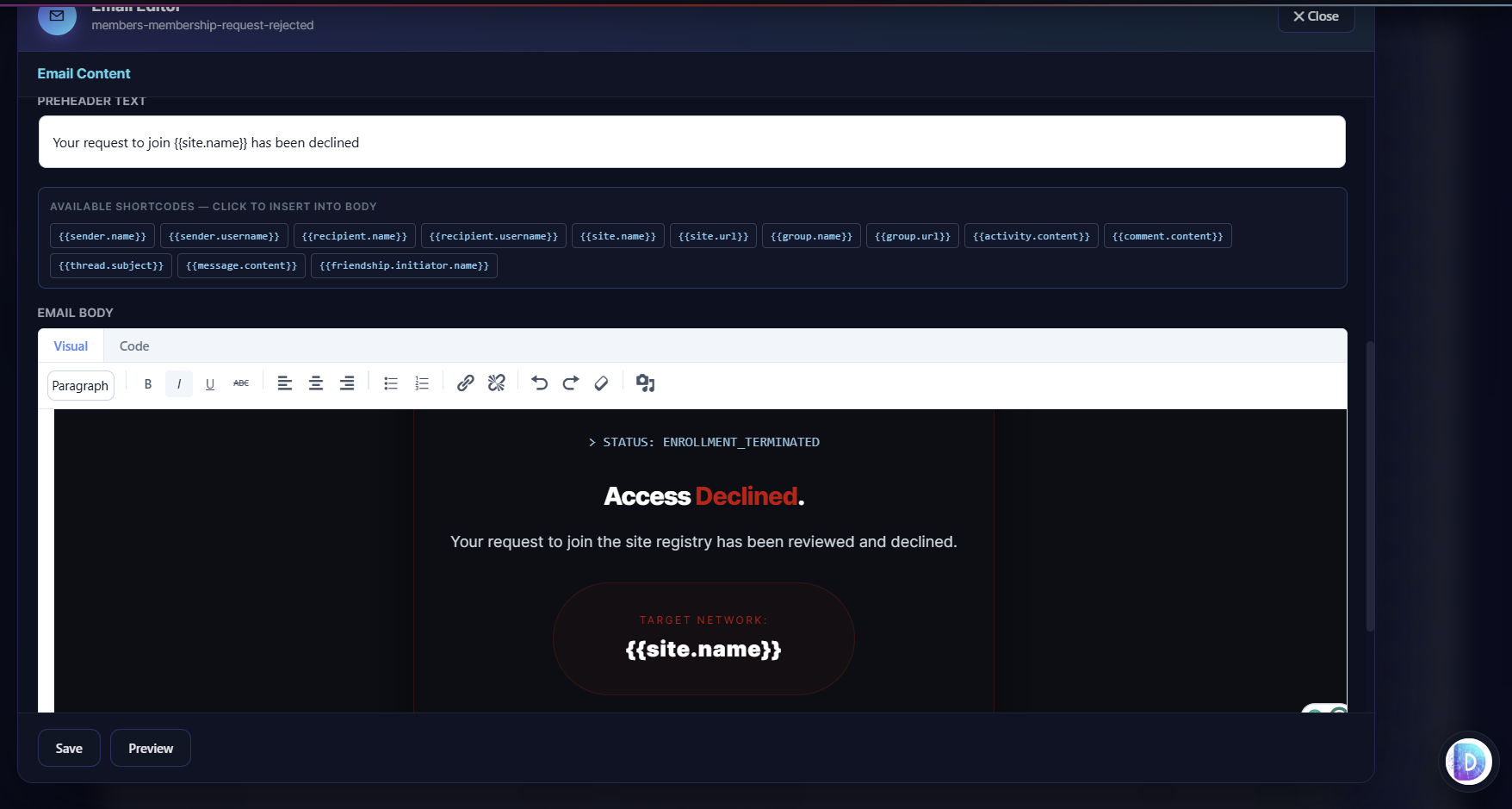Redo last edit
Screen dimensions: 1512x809
[x=571, y=383]
